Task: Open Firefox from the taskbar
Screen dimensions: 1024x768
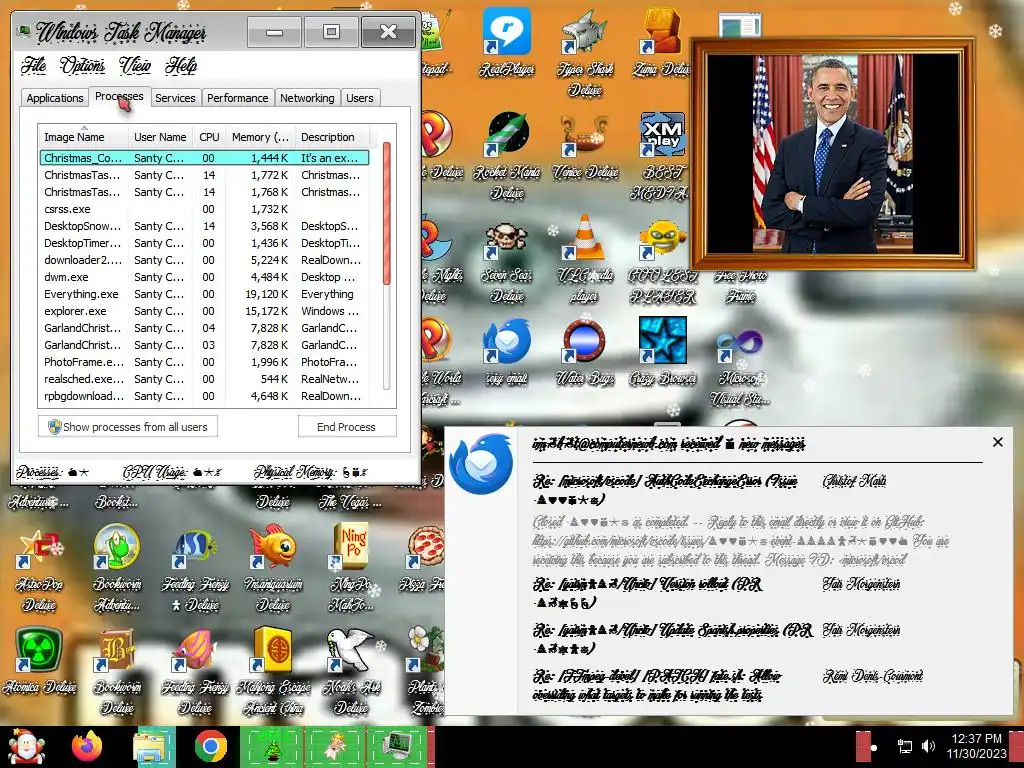Action: coord(87,746)
